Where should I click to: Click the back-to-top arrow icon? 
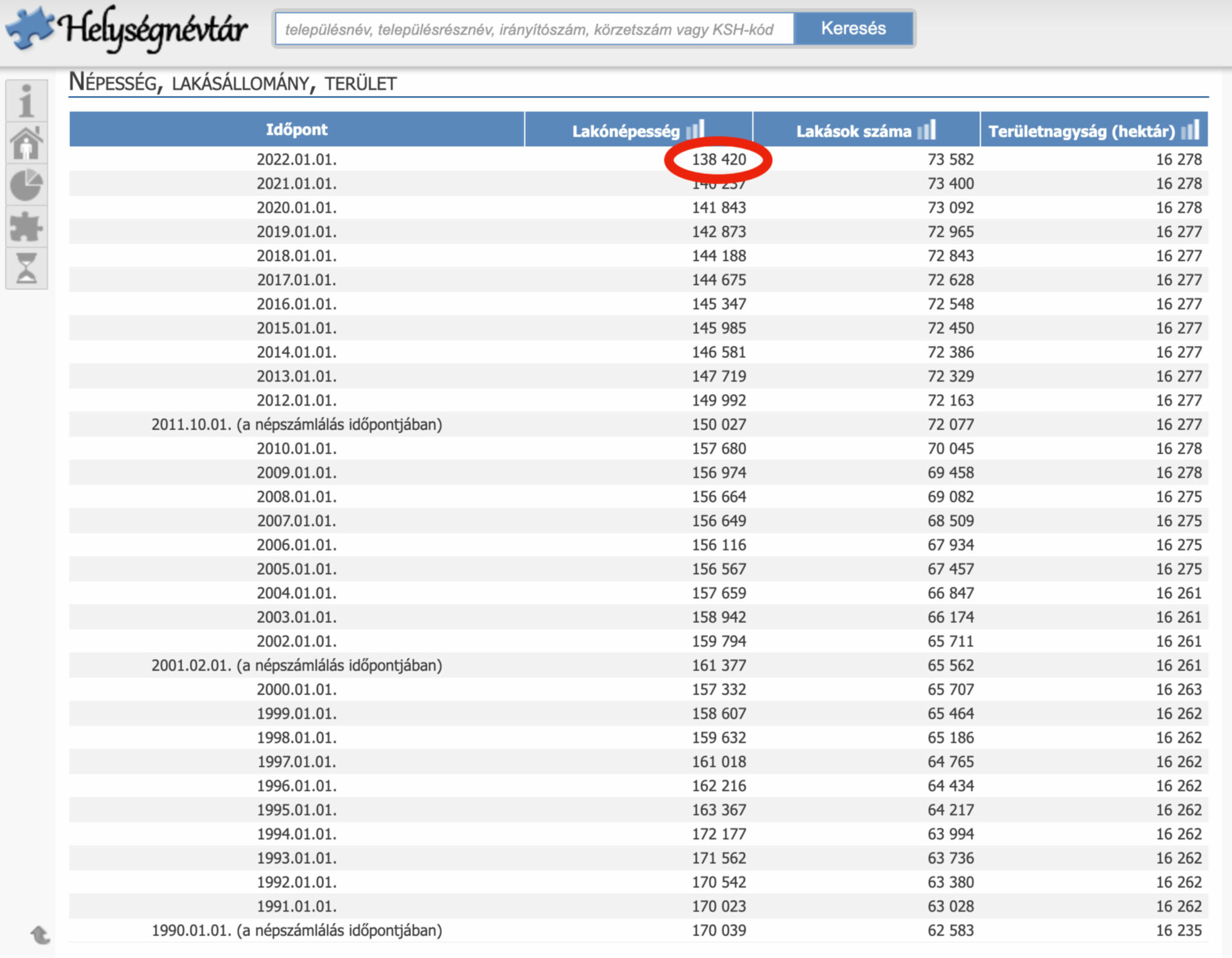click(x=40, y=934)
